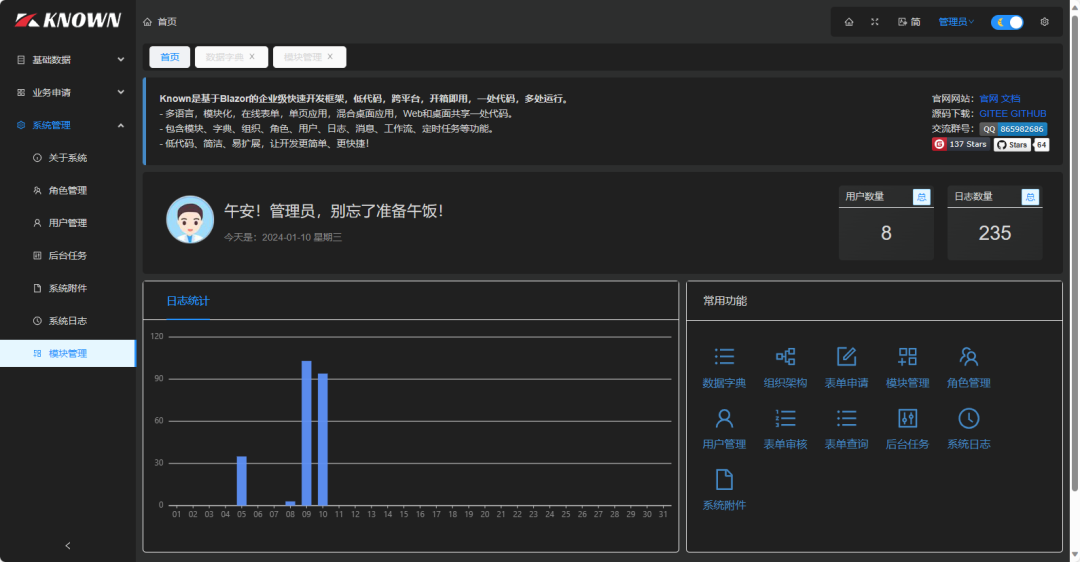
Task: Collapse the 系统管理 sidebar menu
Action: [x=68, y=125]
